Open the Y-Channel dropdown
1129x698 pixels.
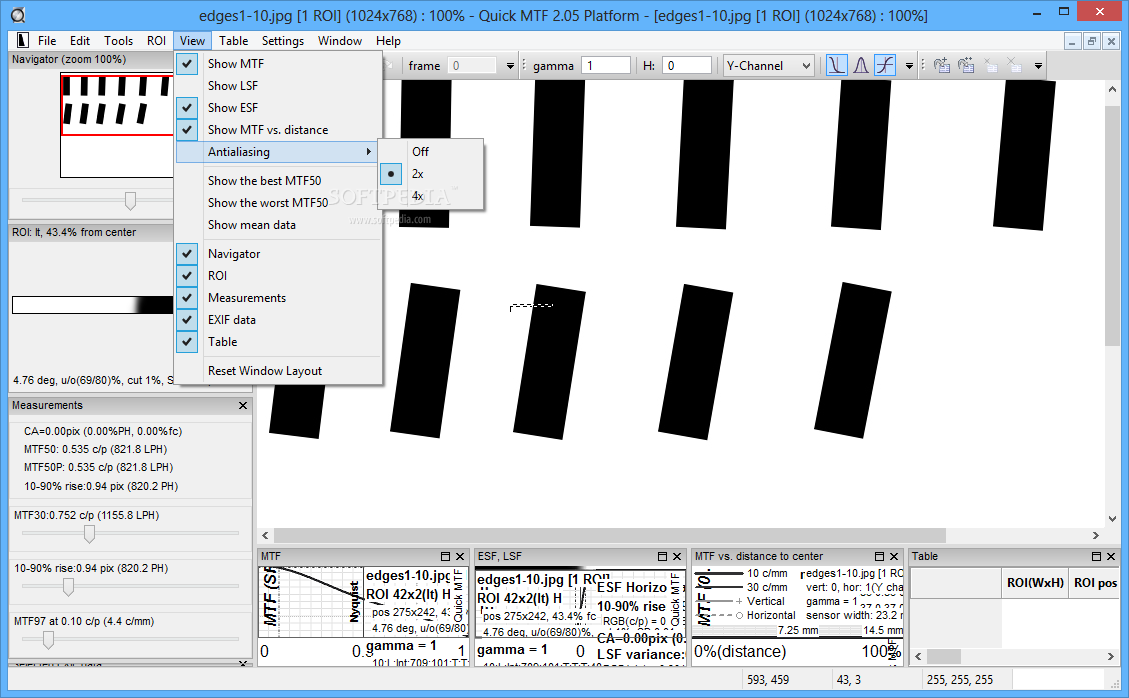point(768,66)
